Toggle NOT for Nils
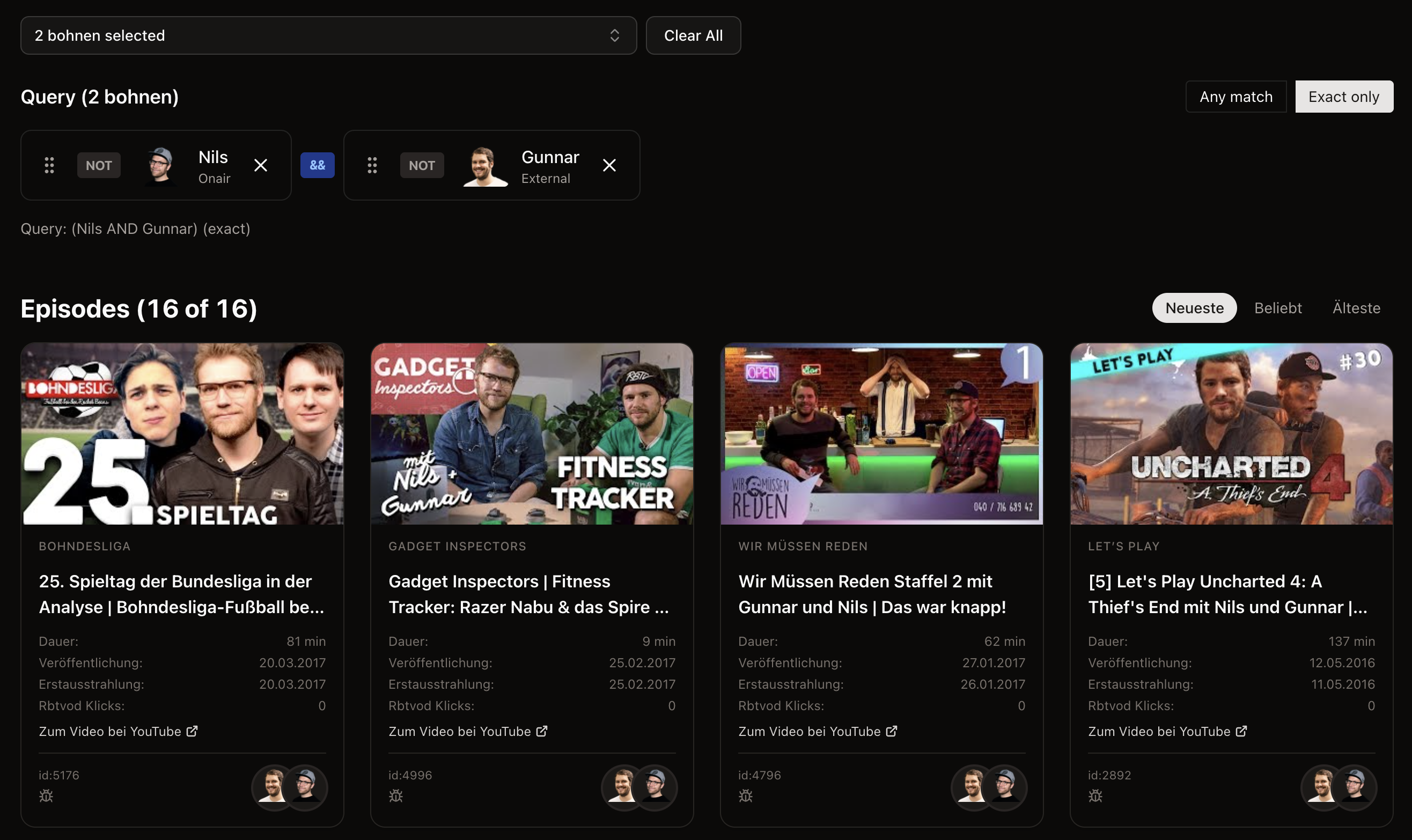Viewport: 1412px width, 840px height. pos(99,165)
